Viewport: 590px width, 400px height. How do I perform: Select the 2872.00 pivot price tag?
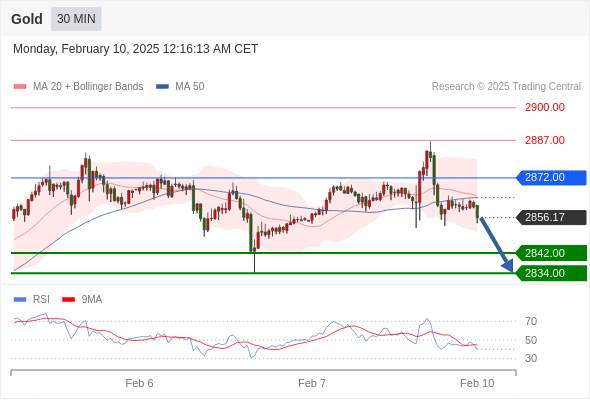pos(551,178)
